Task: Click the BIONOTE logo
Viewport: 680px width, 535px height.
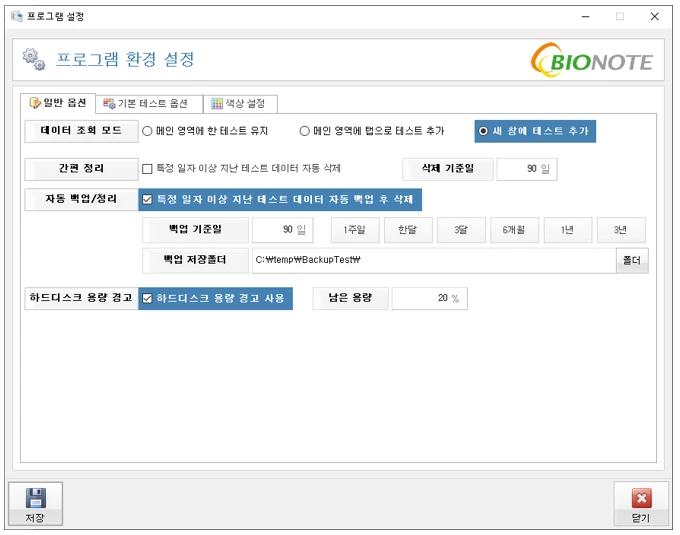Action: (x=592, y=60)
